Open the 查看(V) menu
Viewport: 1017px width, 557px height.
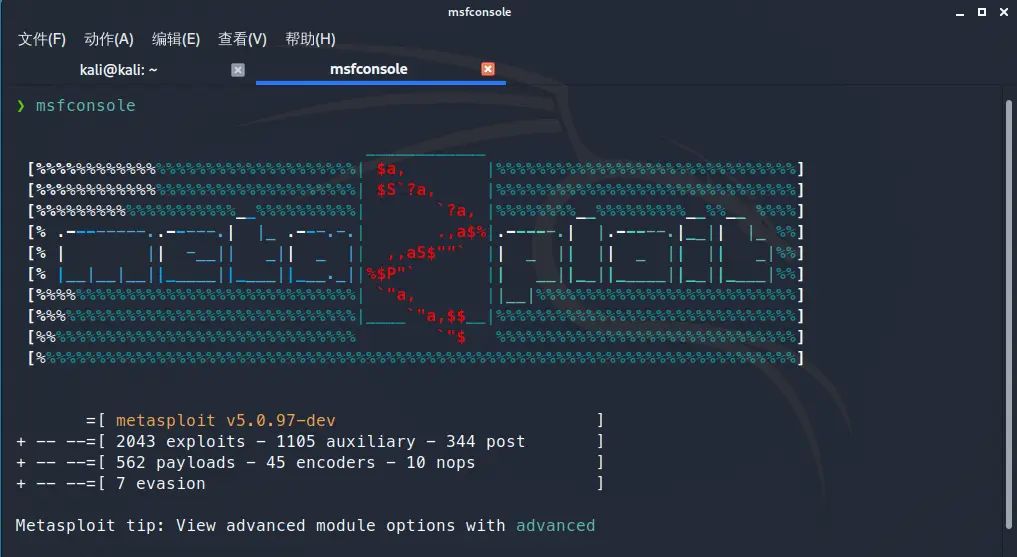[x=243, y=40]
